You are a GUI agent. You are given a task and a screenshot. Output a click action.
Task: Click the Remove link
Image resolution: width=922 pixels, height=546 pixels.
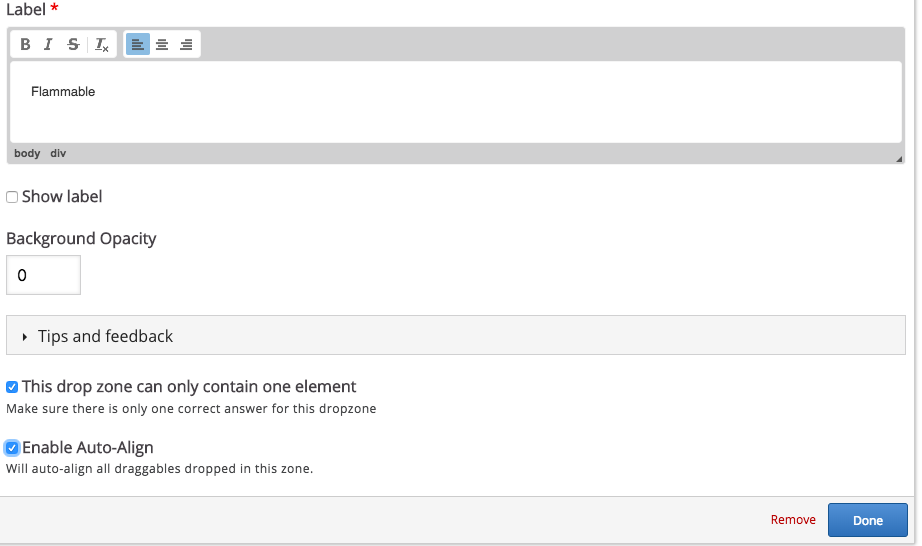coord(793,520)
